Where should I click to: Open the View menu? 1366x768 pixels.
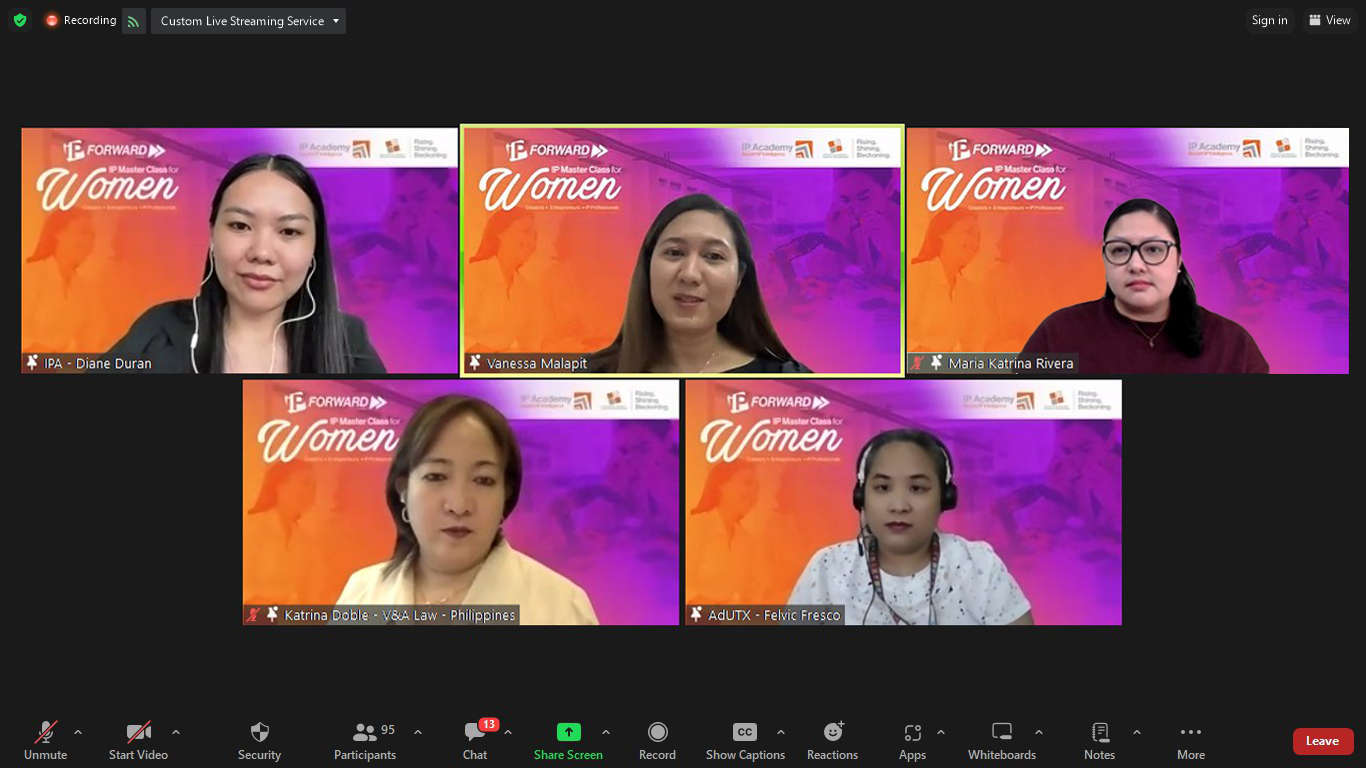[x=1330, y=20]
